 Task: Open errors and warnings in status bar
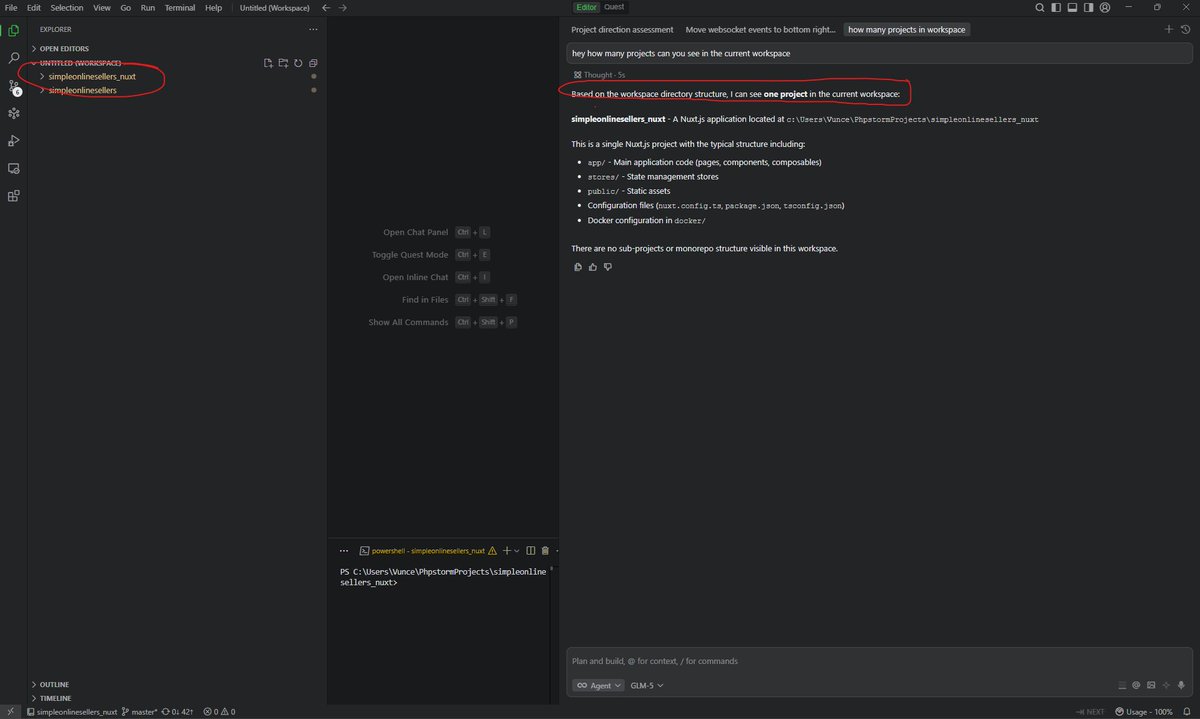point(219,712)
